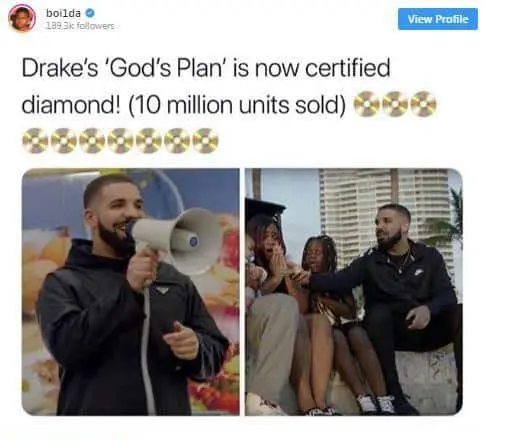Click the sixth disc emoji in the bottom emoji row
This screenshot has width=506, height=440.
tap(177, 141)
